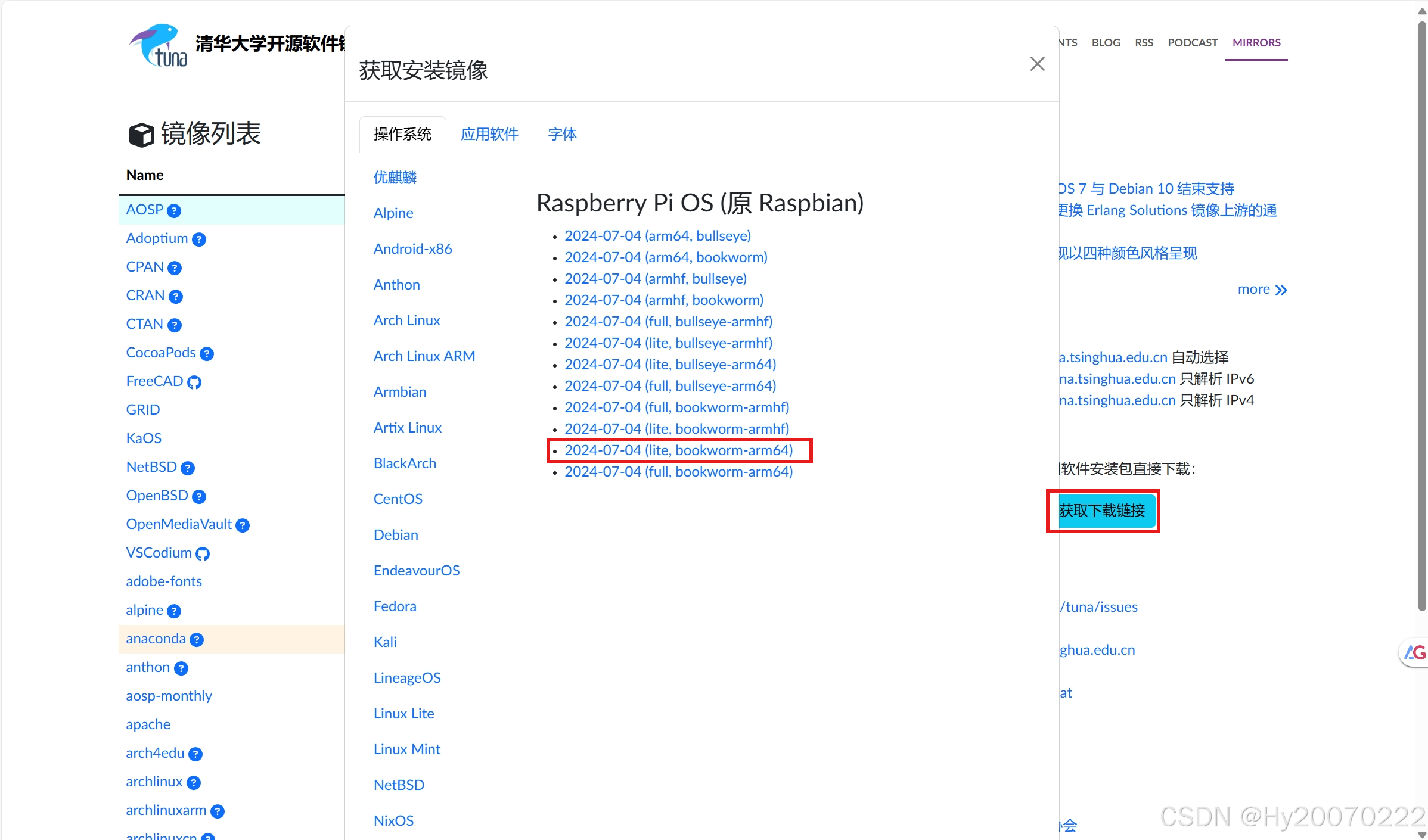The image size is (1428, 840).
Task: Click the more news link
Action: coord(1262,290)
